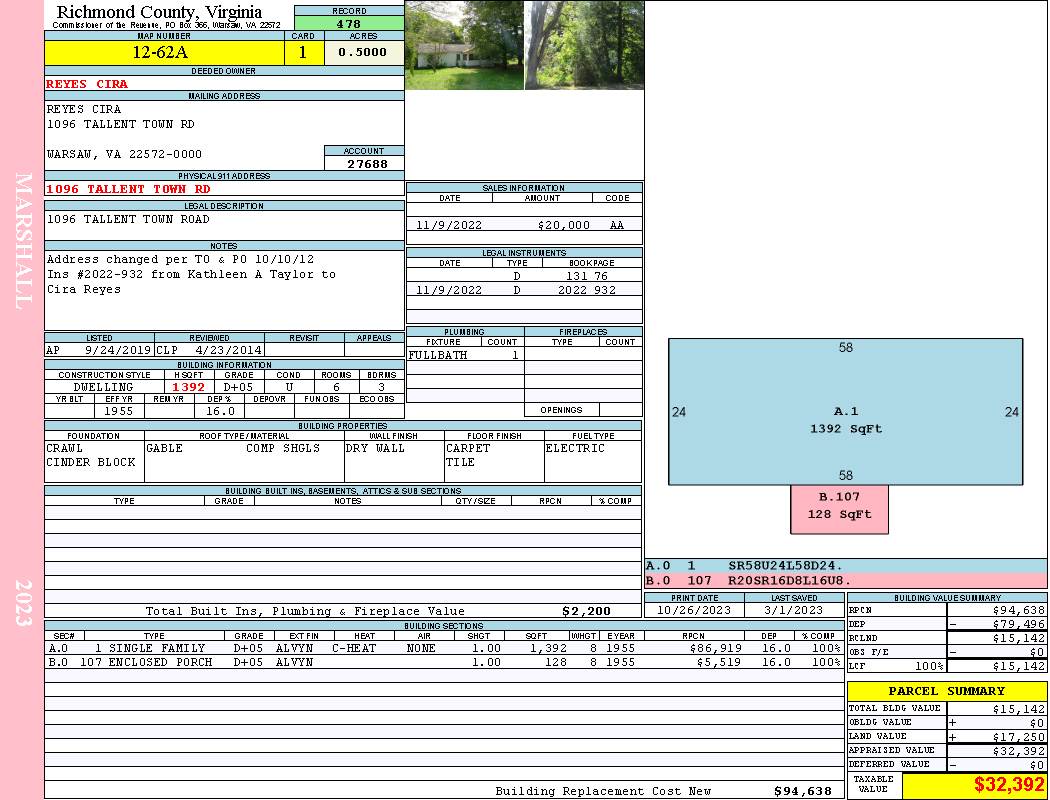The image size is (1050, 800).
Task: Select the MARSHALL label in pink sidebar
Action: tap(24, 238)
